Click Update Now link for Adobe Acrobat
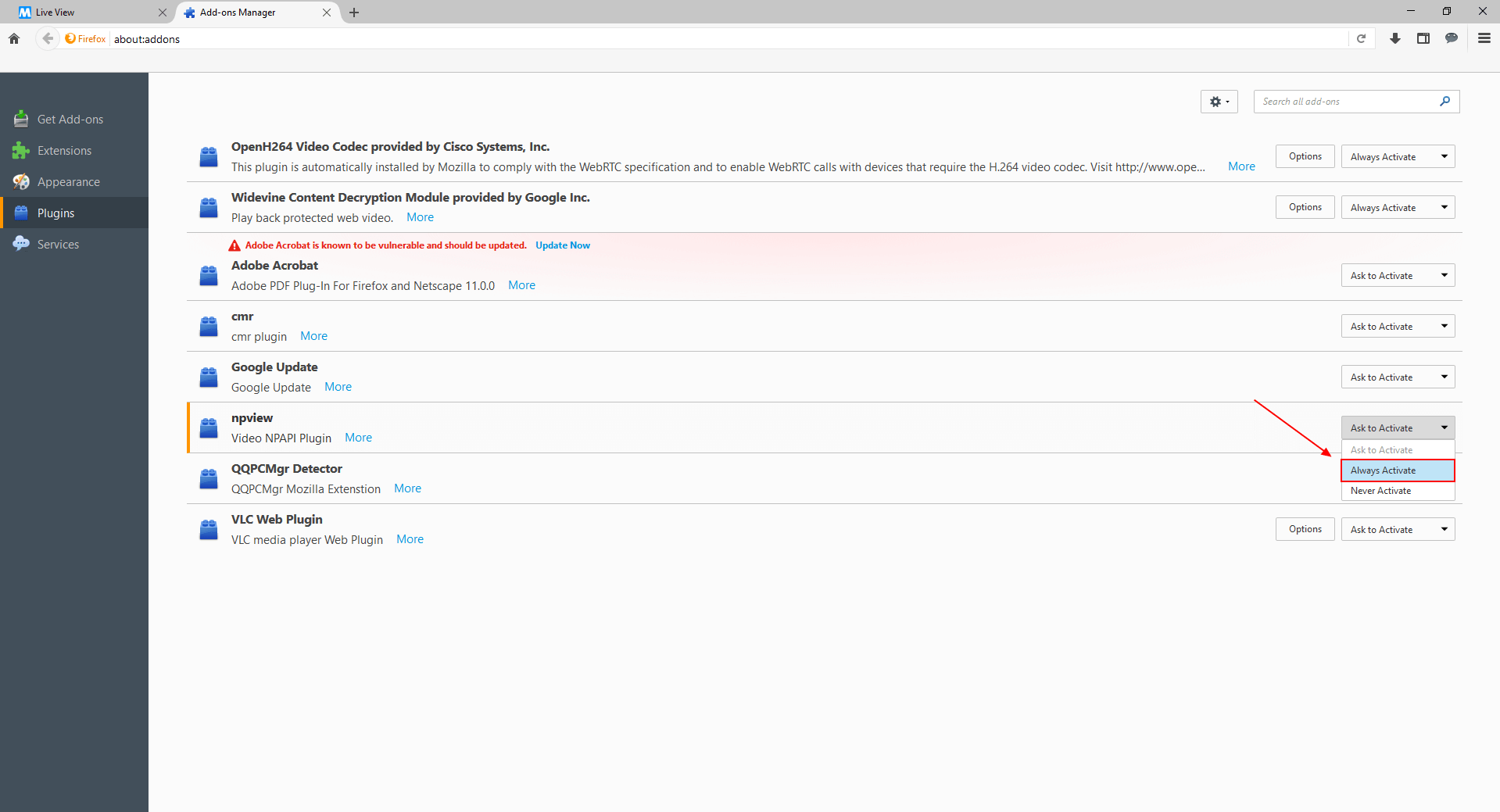 point(563,245)
